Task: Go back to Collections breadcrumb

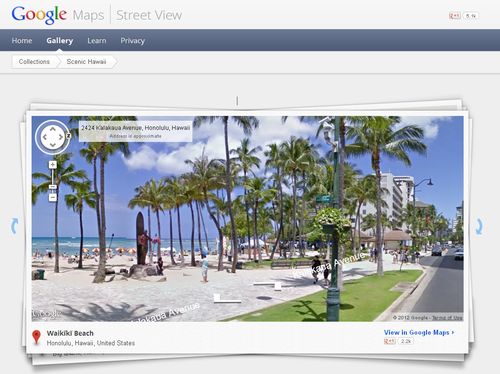Action: [x=34, y=62]
